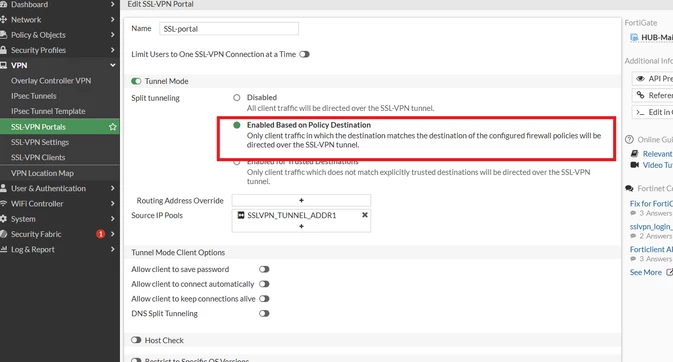This screenshot has width=673, height=362.
Task: Click the WiFi Controller signal icon
Action: point(3,204)
